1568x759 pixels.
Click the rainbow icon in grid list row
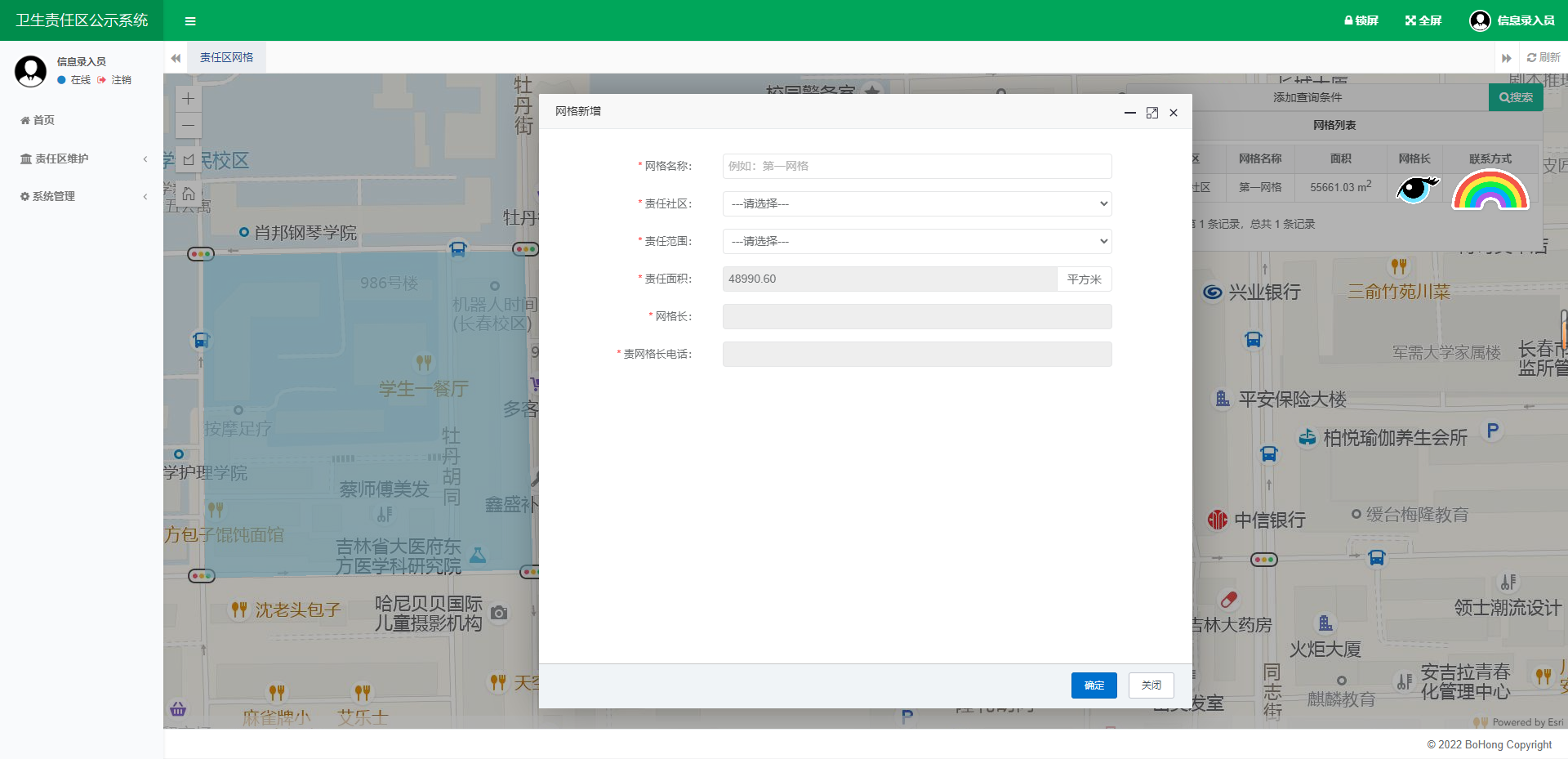click(1490, 190)
